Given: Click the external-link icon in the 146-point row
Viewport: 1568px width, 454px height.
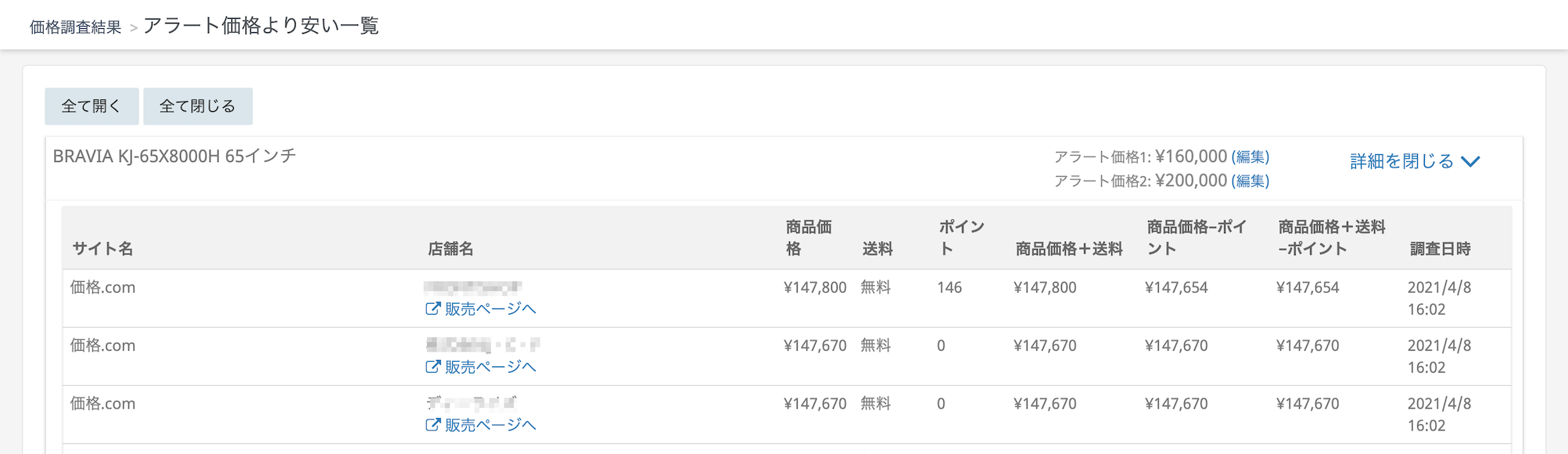Looking at the screenshot, I should point(432,309).
